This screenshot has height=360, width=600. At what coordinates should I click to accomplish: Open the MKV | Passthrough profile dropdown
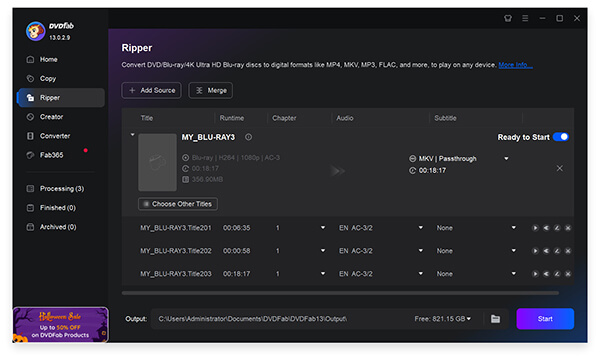tap(506, 158)
